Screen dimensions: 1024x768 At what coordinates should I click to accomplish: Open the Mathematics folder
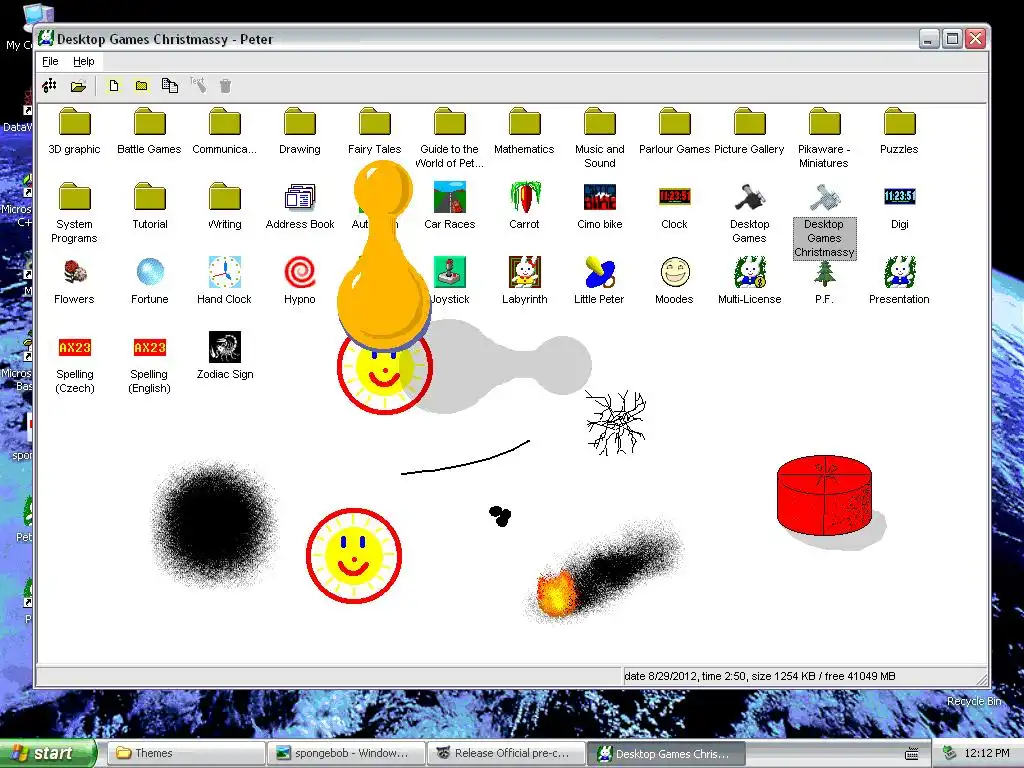pos(524,122)
